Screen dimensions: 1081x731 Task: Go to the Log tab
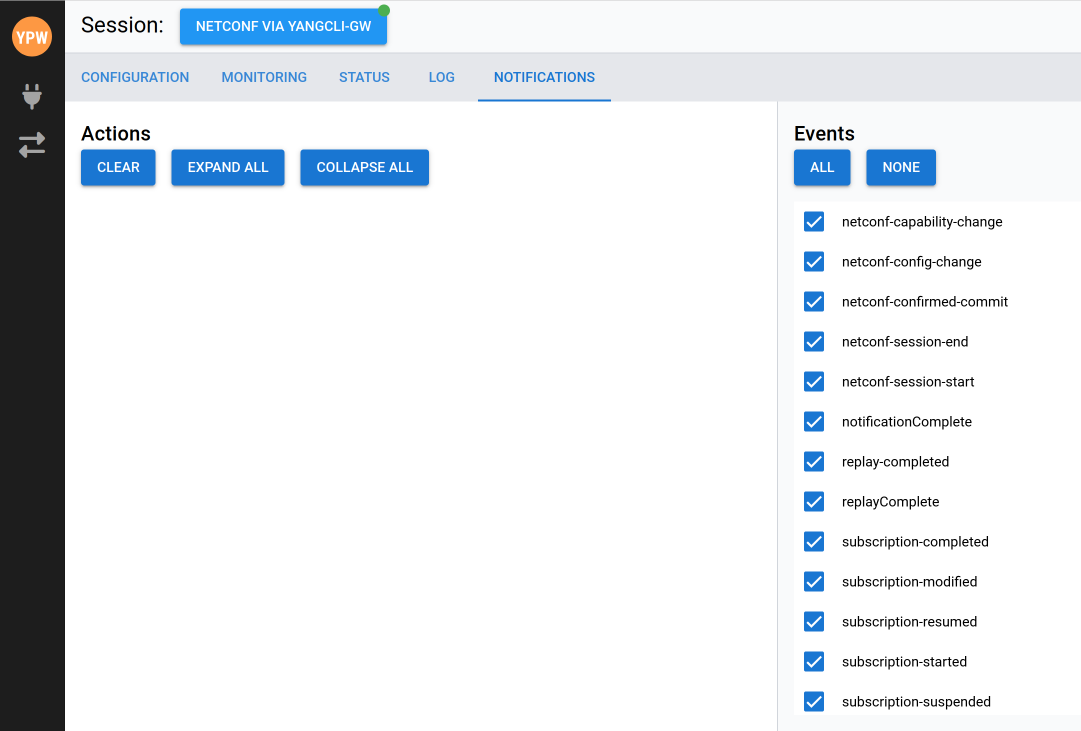(x=441, y=77)
